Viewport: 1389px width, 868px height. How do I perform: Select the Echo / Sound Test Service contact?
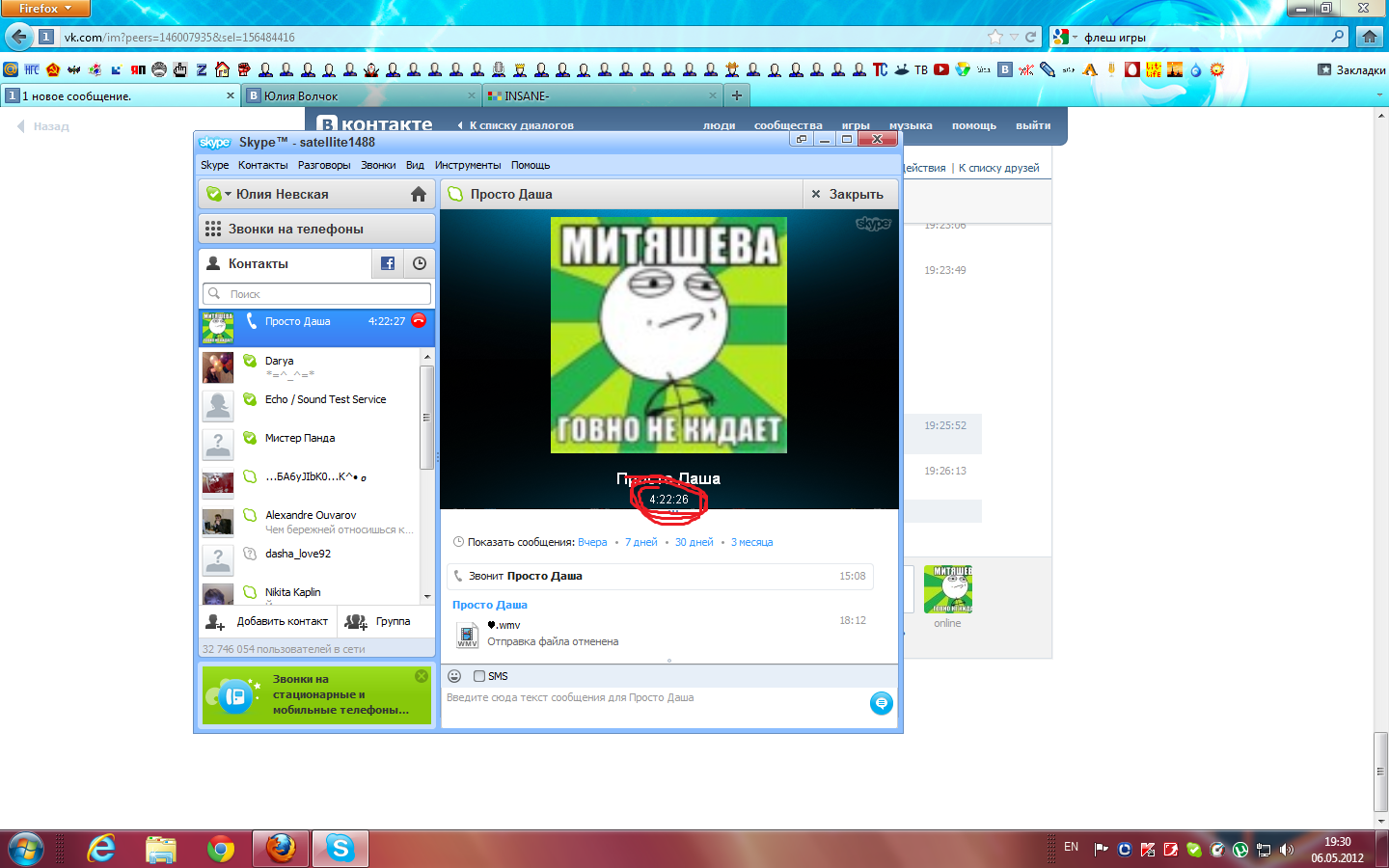coord(310,405)
